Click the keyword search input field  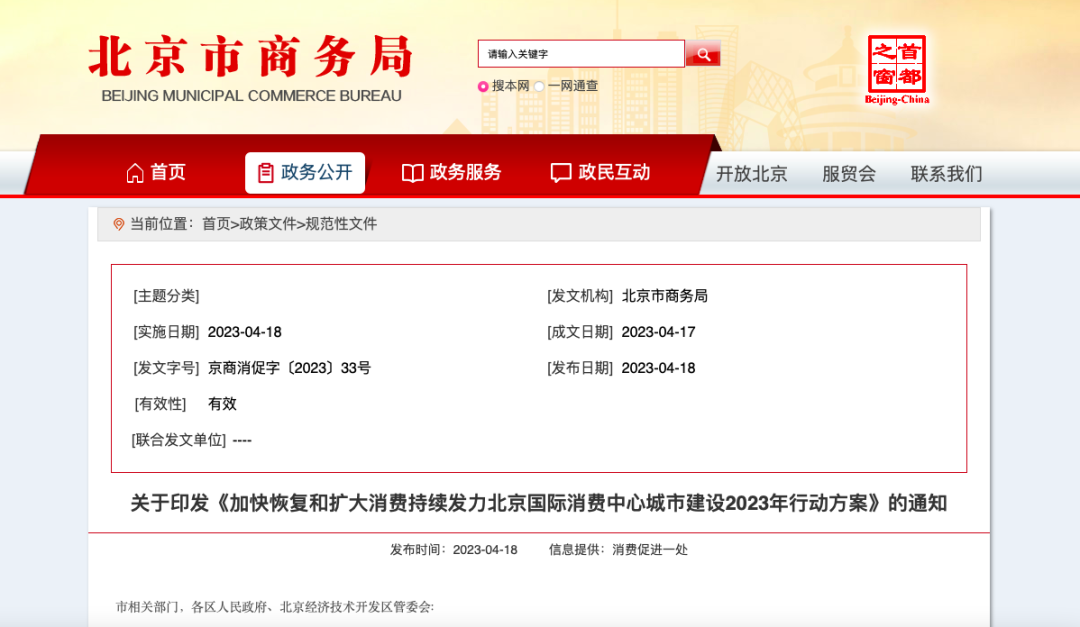click(580, 54)
